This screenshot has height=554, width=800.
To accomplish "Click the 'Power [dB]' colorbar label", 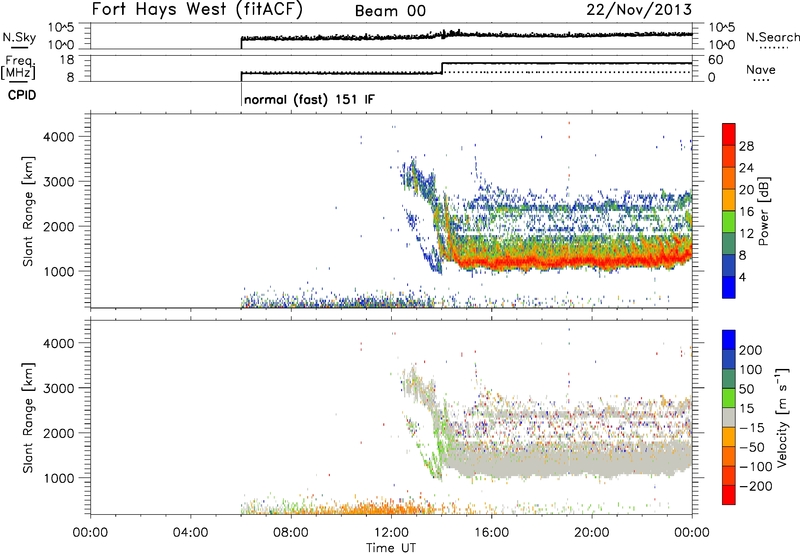I will pyautogui.click(x=763, y=211).
